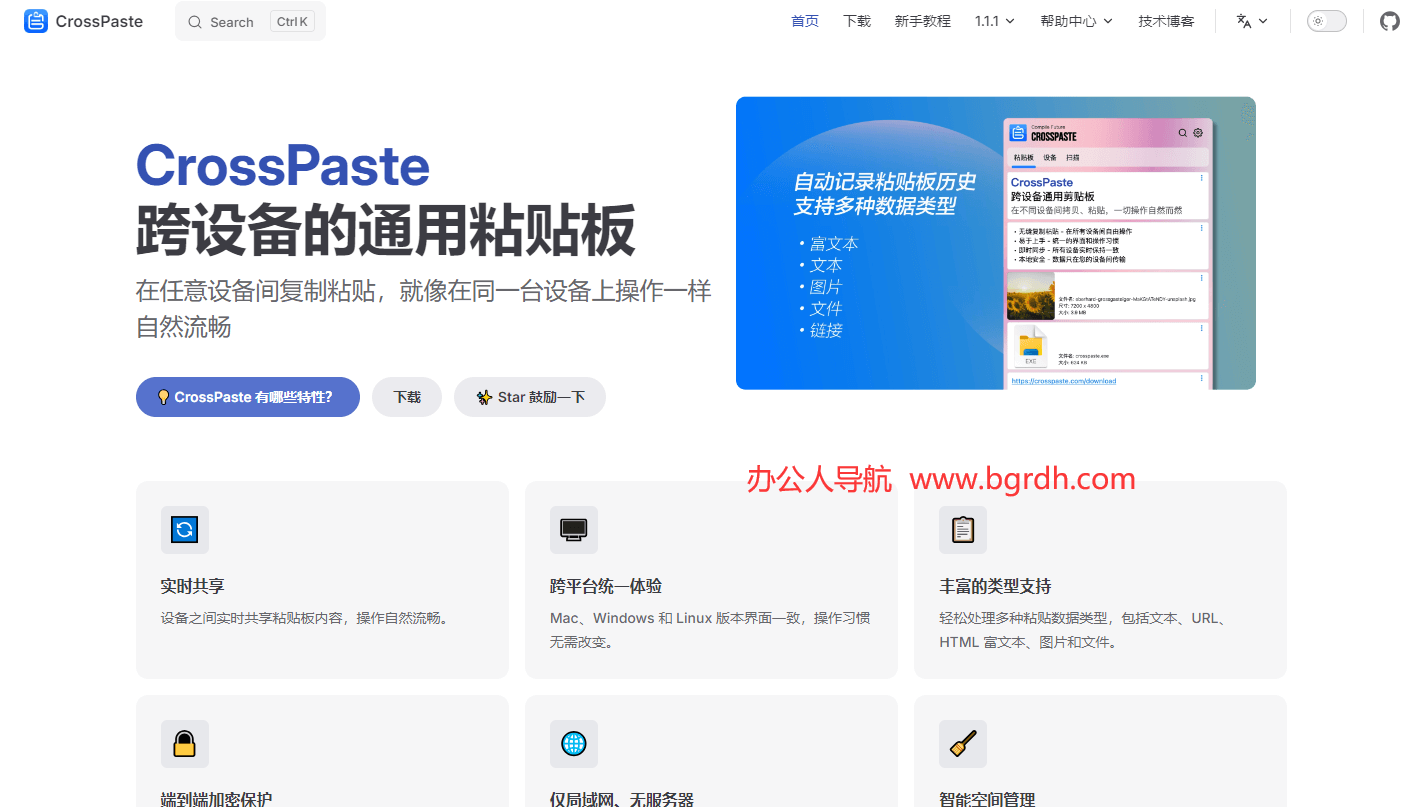Viewport: 1416px width, 807px height.
Task: Click the 下载 button below the headline
Action: [x=407, y=397]
